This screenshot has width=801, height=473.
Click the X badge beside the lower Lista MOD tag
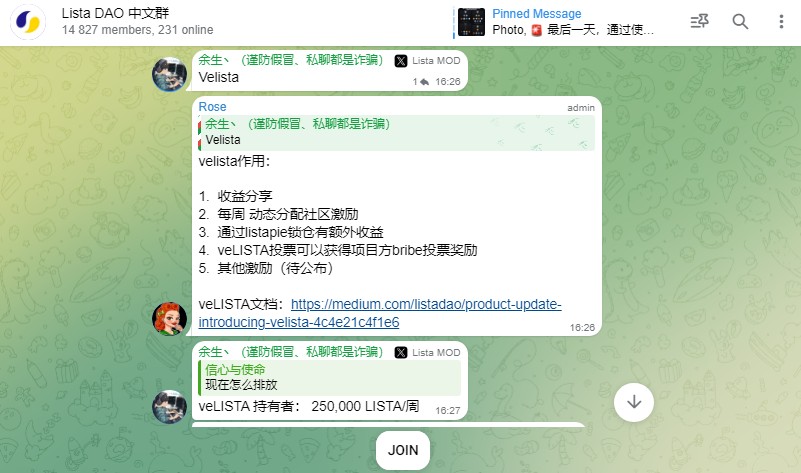coord(401,352)
